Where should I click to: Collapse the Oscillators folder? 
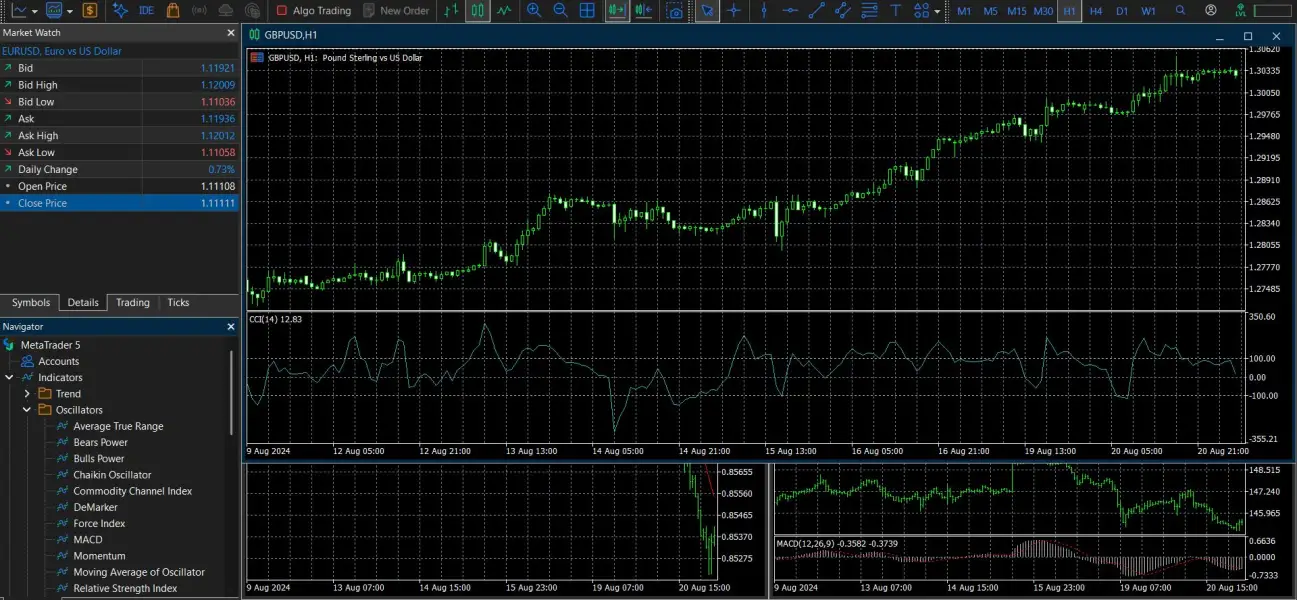click(x=27, y=410)
